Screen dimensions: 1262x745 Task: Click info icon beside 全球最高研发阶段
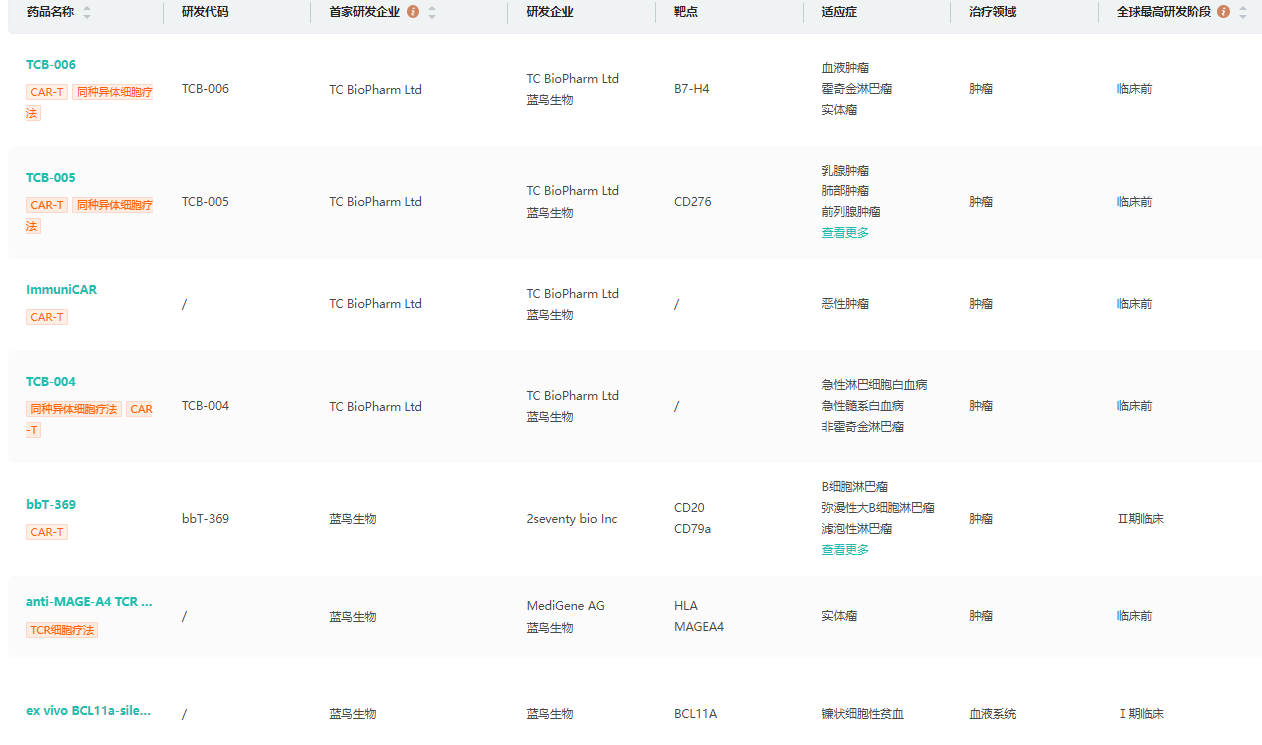click(1223, 12)
